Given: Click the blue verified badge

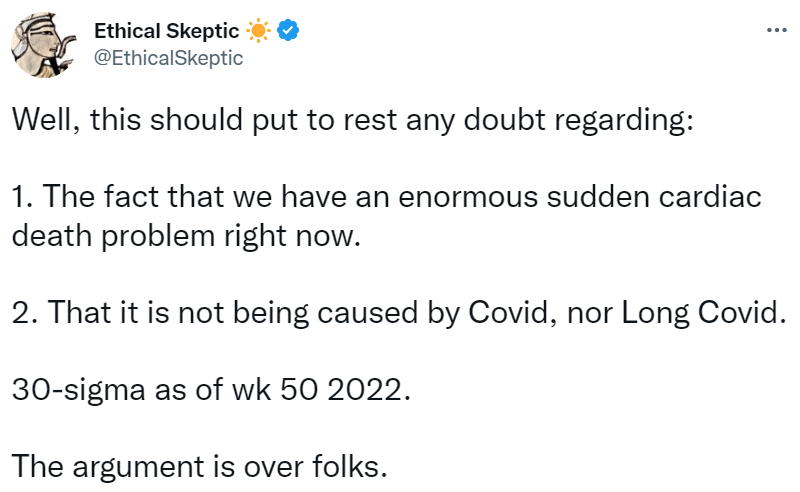Looking at the screenshot, I should [x=290, y=32].
